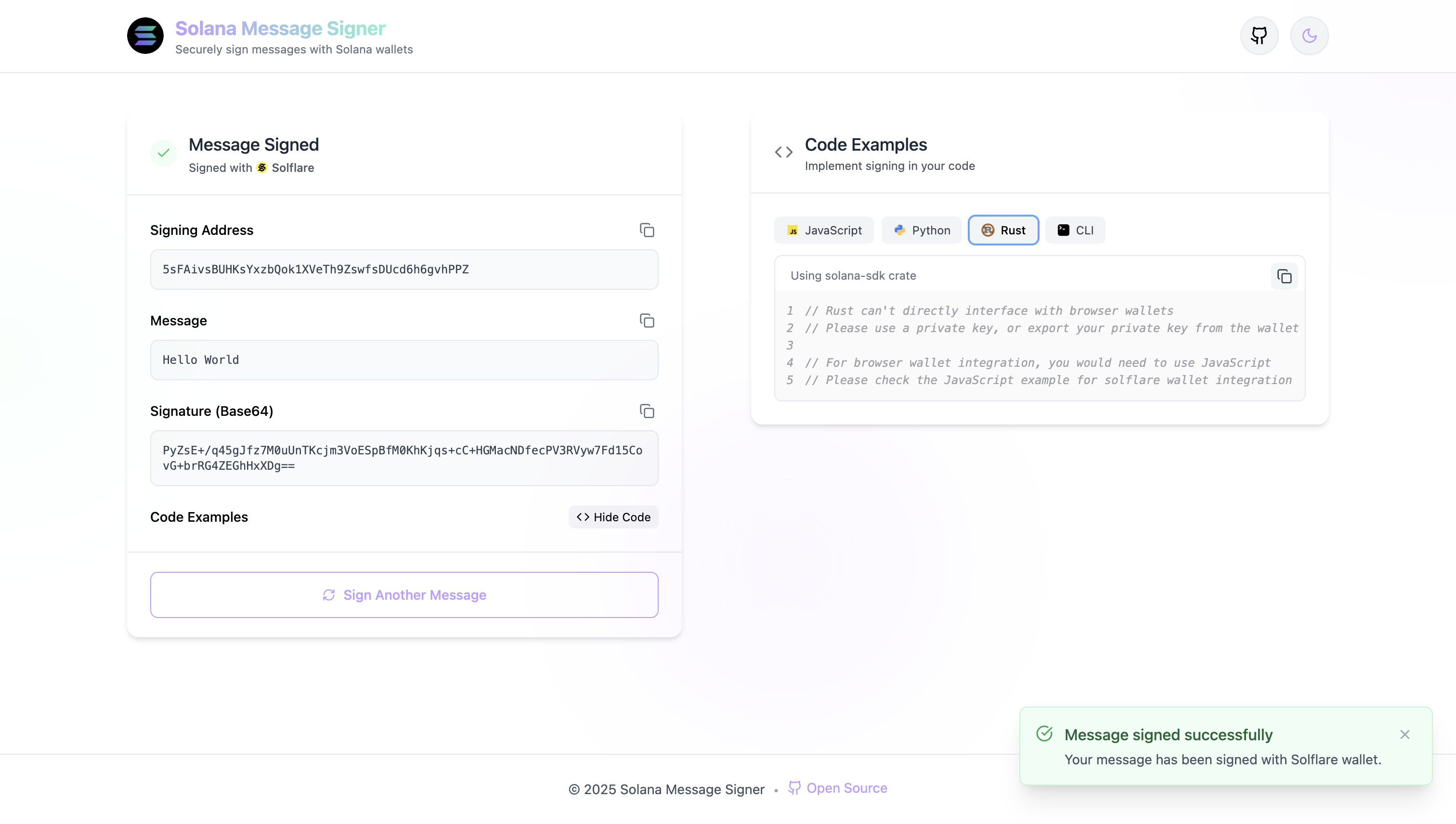Image resolution: width=1456 pixels, height=824 pixels.
Task: Copy the Base64 signature
Action: (647, 412)
